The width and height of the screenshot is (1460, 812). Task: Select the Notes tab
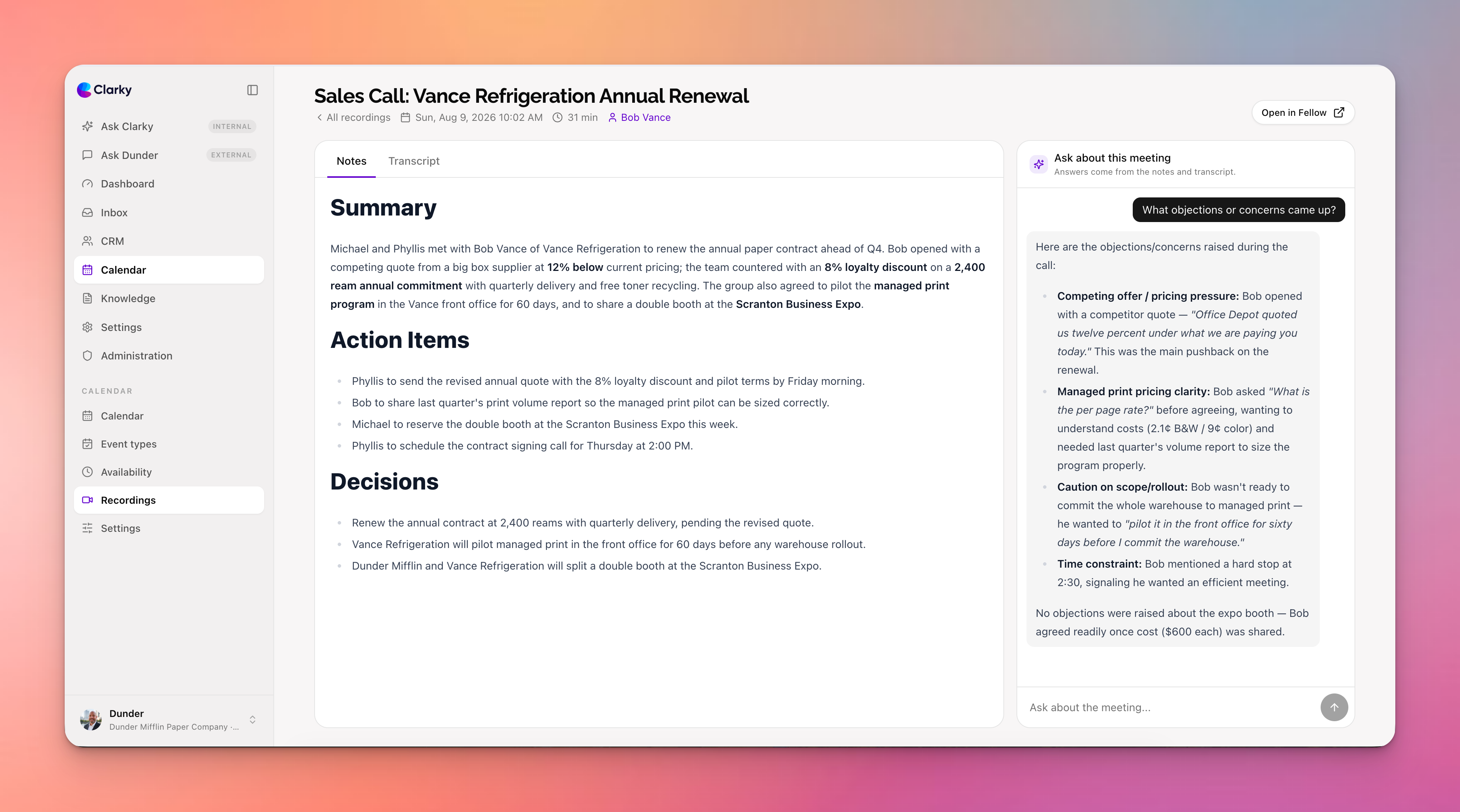pyautogui.click(x=352, y=161)
